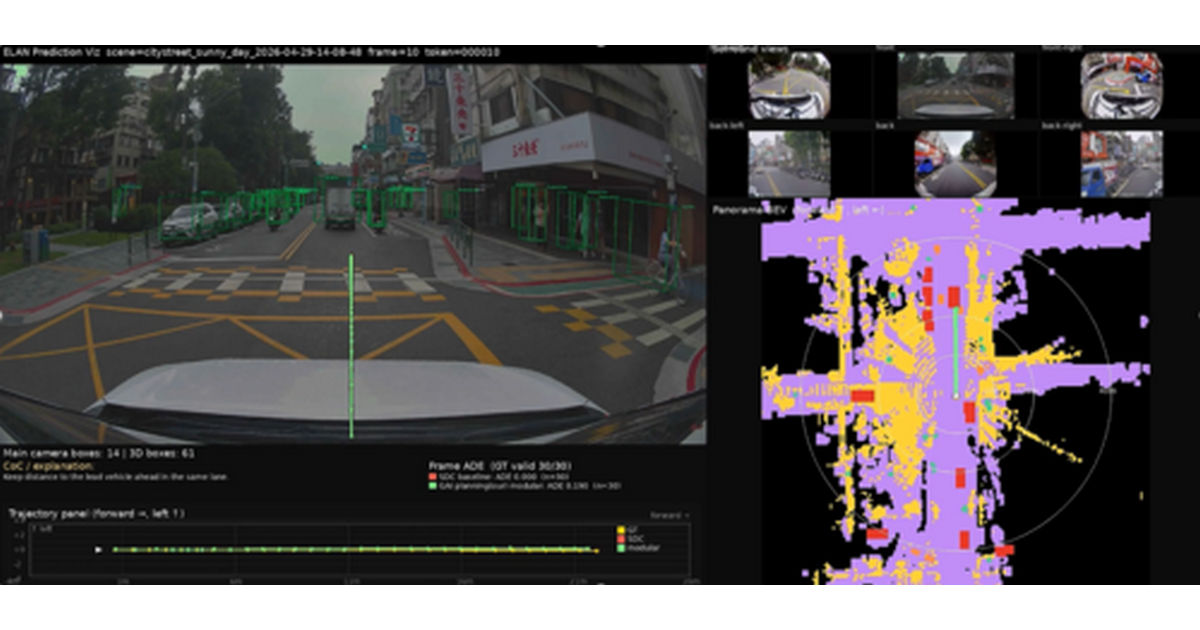This screenshot has width=1200, height=630.
Task: Select the back-right camera thumbnail
Action: (x=1121, y=164)
